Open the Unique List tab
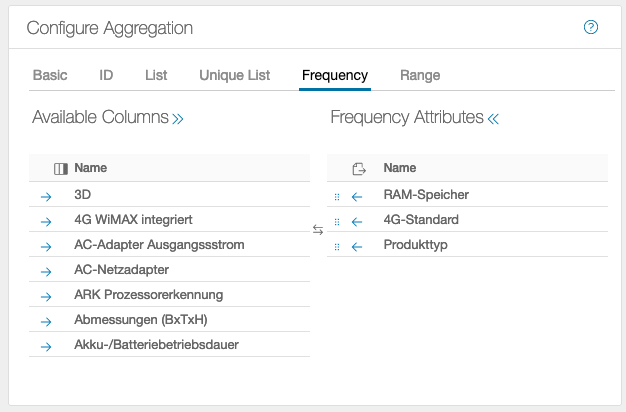This screenshot has height=412, width=626. [234, 75]
